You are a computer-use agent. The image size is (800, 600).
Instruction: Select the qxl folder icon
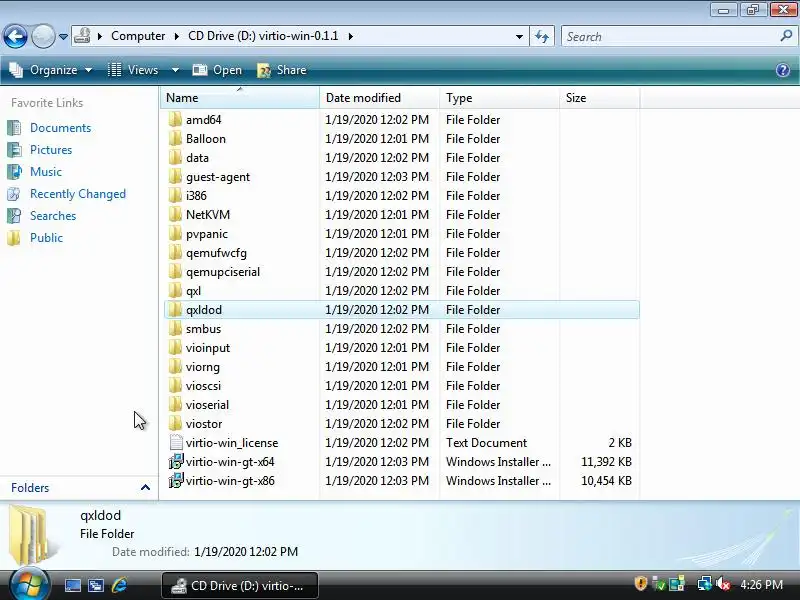[x=175, y=290]
